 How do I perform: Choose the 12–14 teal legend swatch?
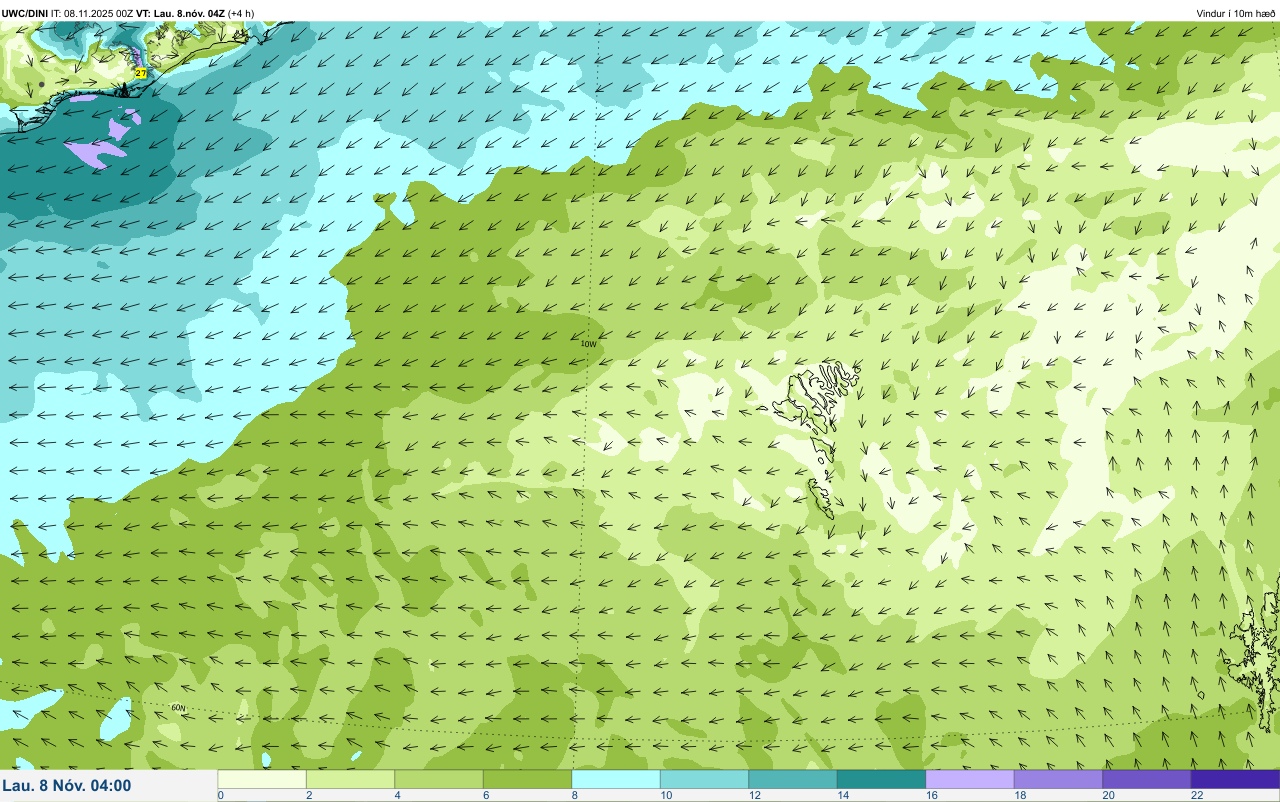coord(793,779)
